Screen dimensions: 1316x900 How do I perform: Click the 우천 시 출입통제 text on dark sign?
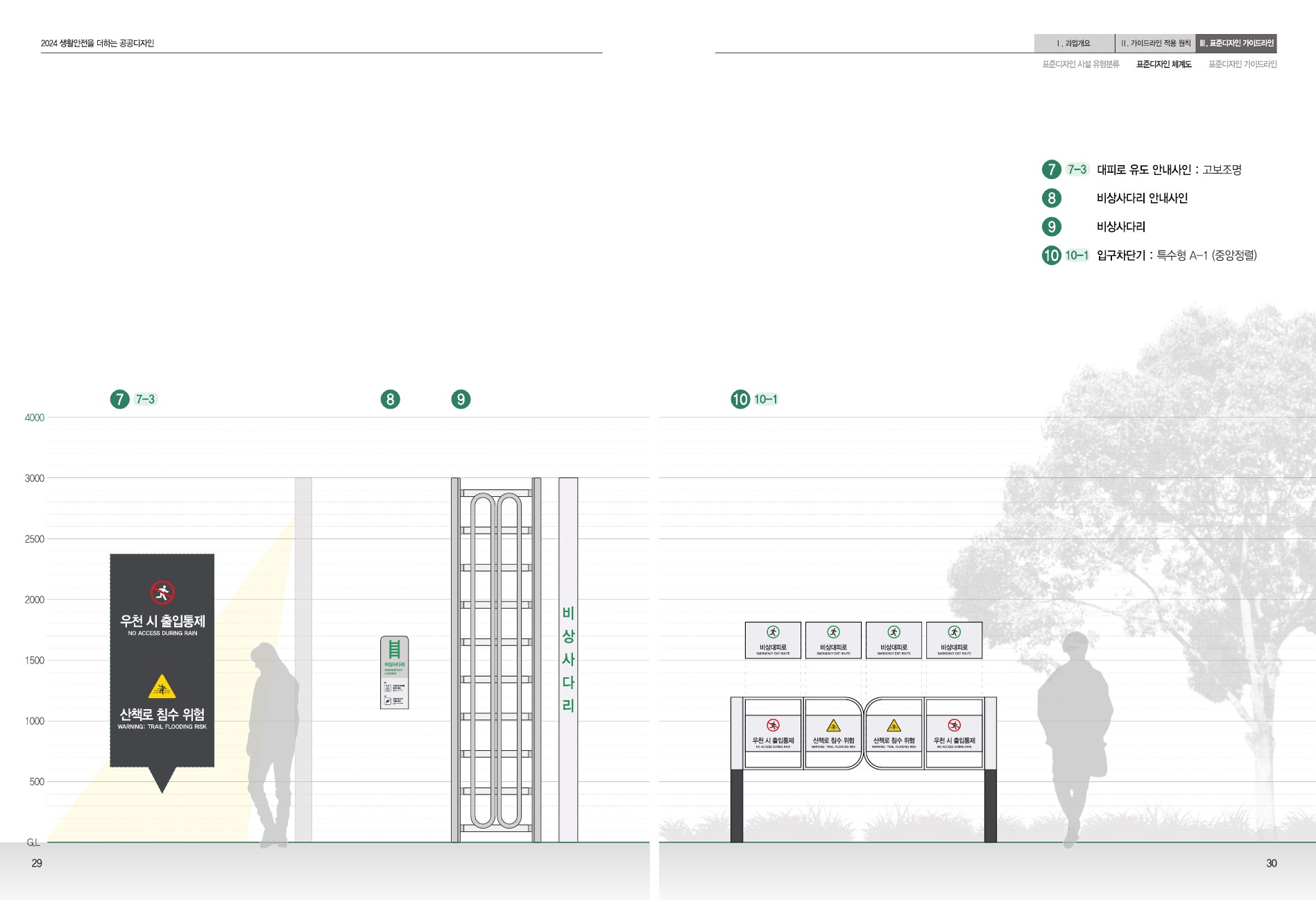pos(162,621)
